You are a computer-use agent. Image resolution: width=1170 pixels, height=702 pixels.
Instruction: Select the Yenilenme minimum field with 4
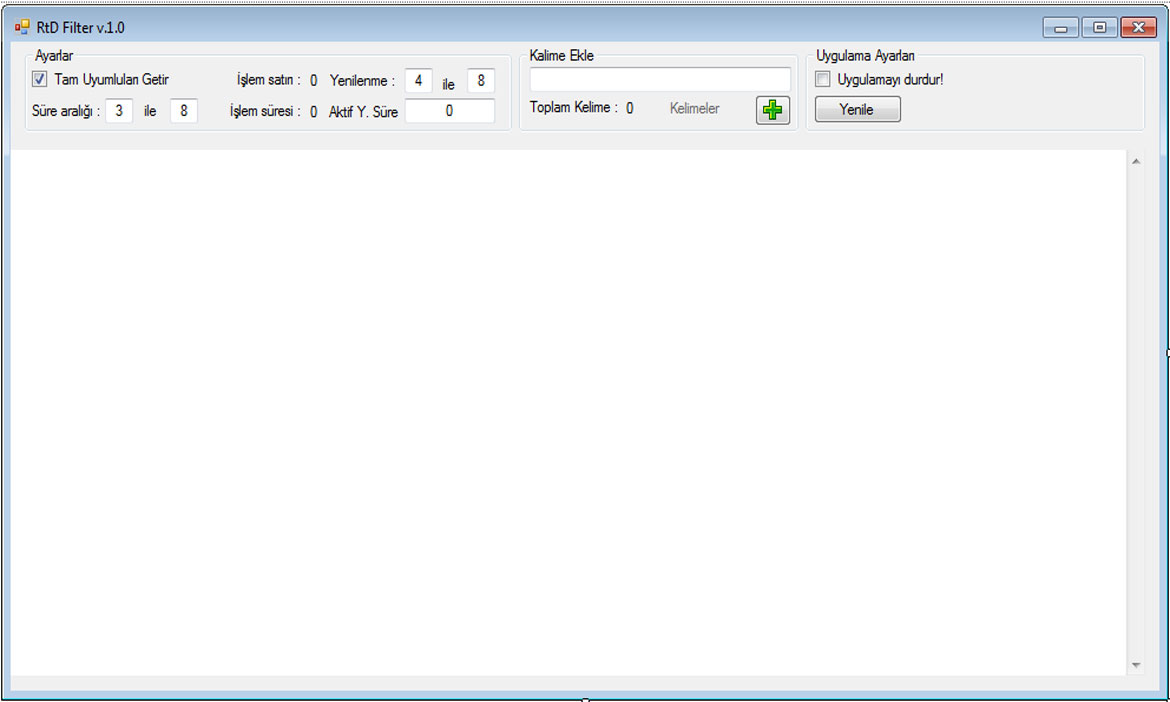[x=419, y=81]
